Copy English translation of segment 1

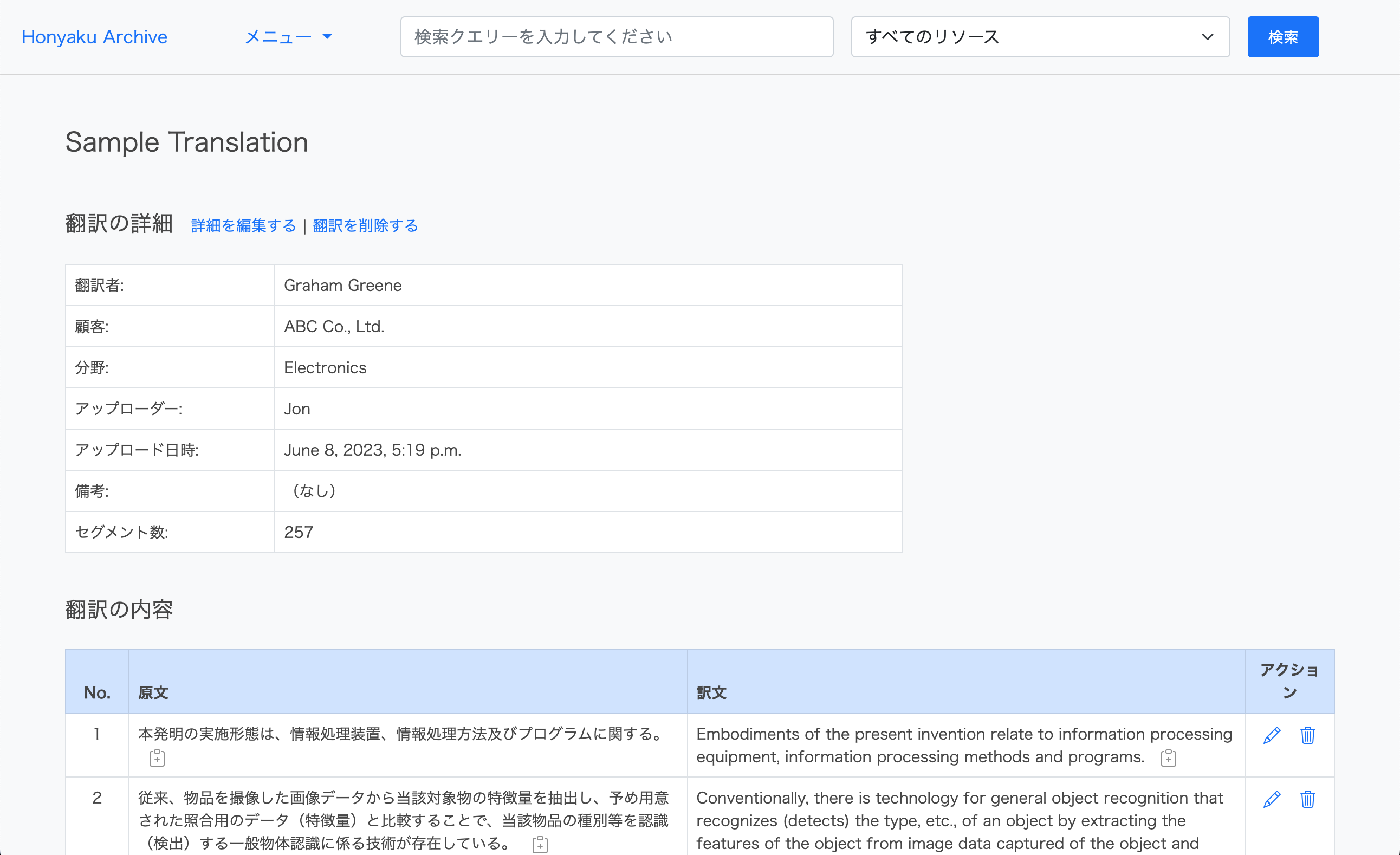1168,758
